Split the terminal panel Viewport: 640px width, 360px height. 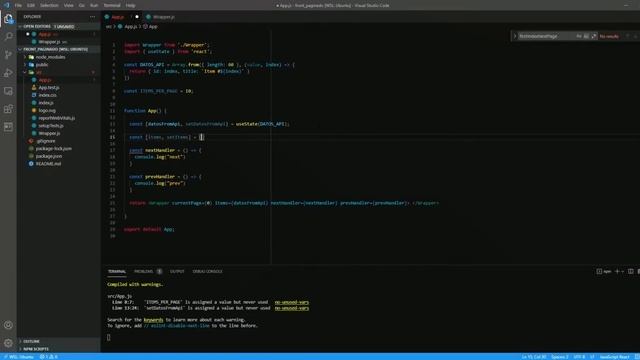click(x=631, y=271)
